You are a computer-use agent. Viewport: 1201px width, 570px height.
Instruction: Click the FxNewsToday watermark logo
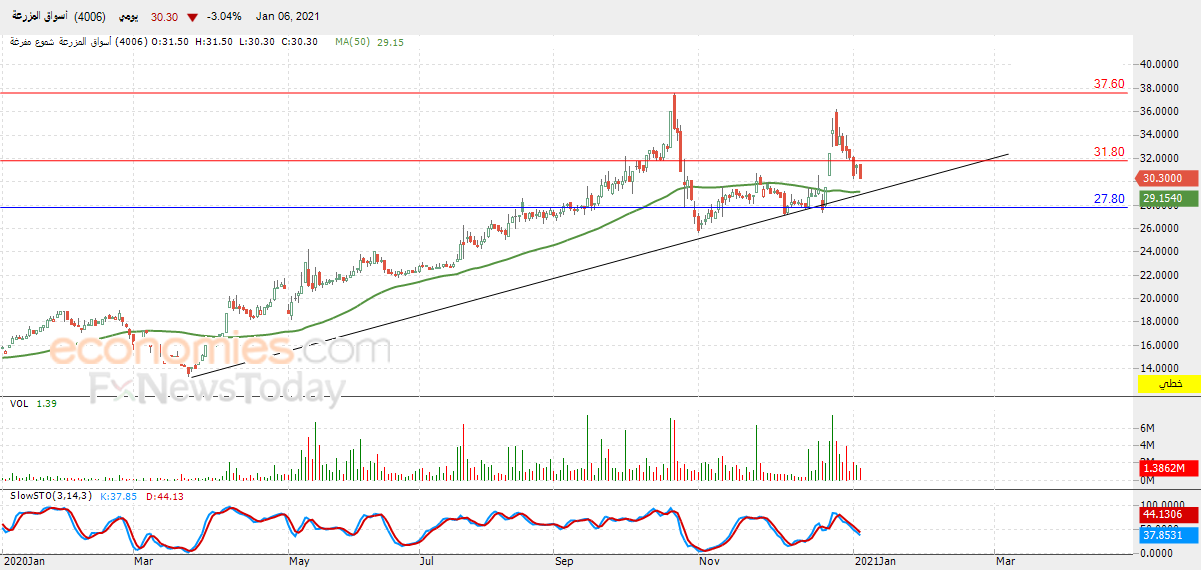218,387
